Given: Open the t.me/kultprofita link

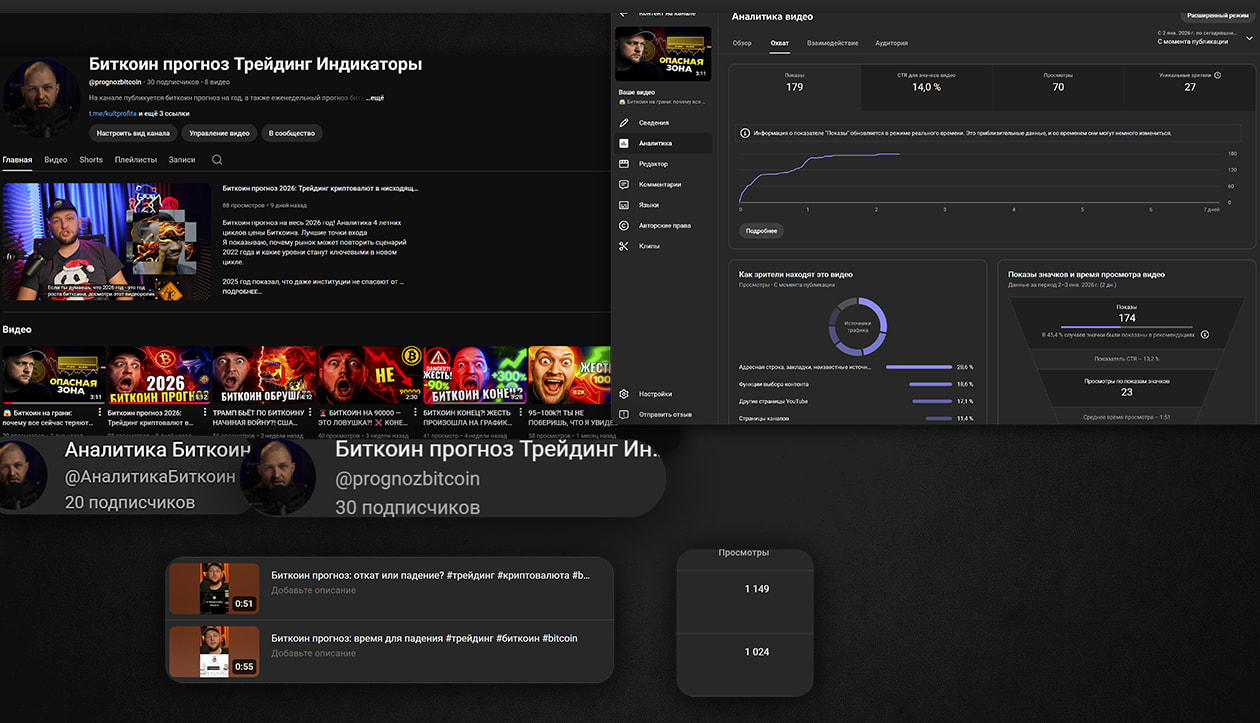Looking at the screenshot, I should (112, 114).
